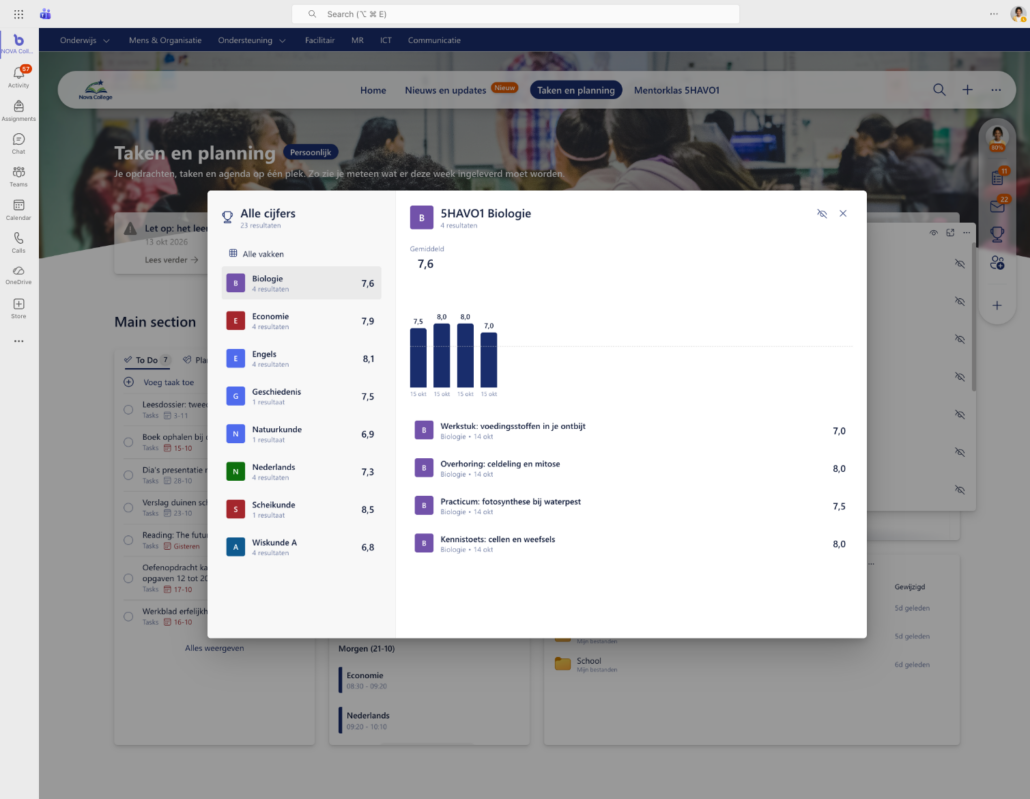Image resolution: width=1030 pixels, height=799 pixels.
Task: Open the profile avatar in the top bar
Action: (x=1018, y=14)
